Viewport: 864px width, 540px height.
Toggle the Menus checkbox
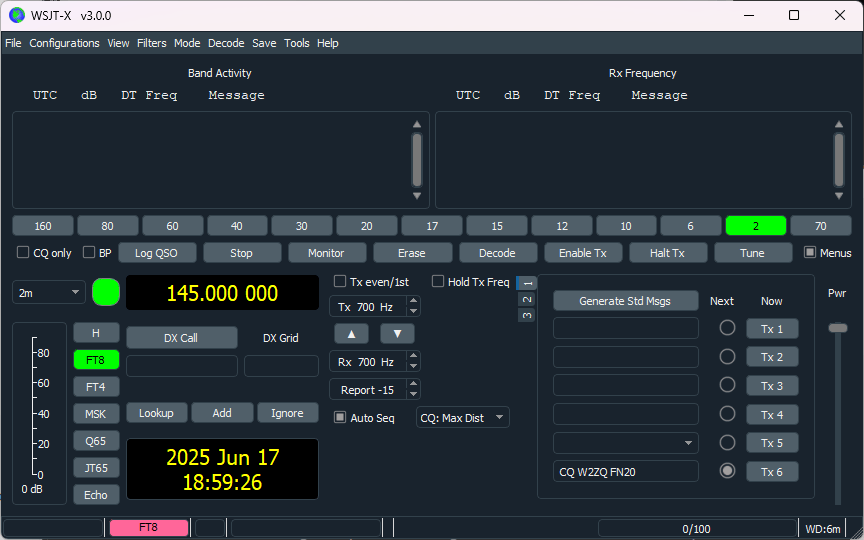click(809, 252)
